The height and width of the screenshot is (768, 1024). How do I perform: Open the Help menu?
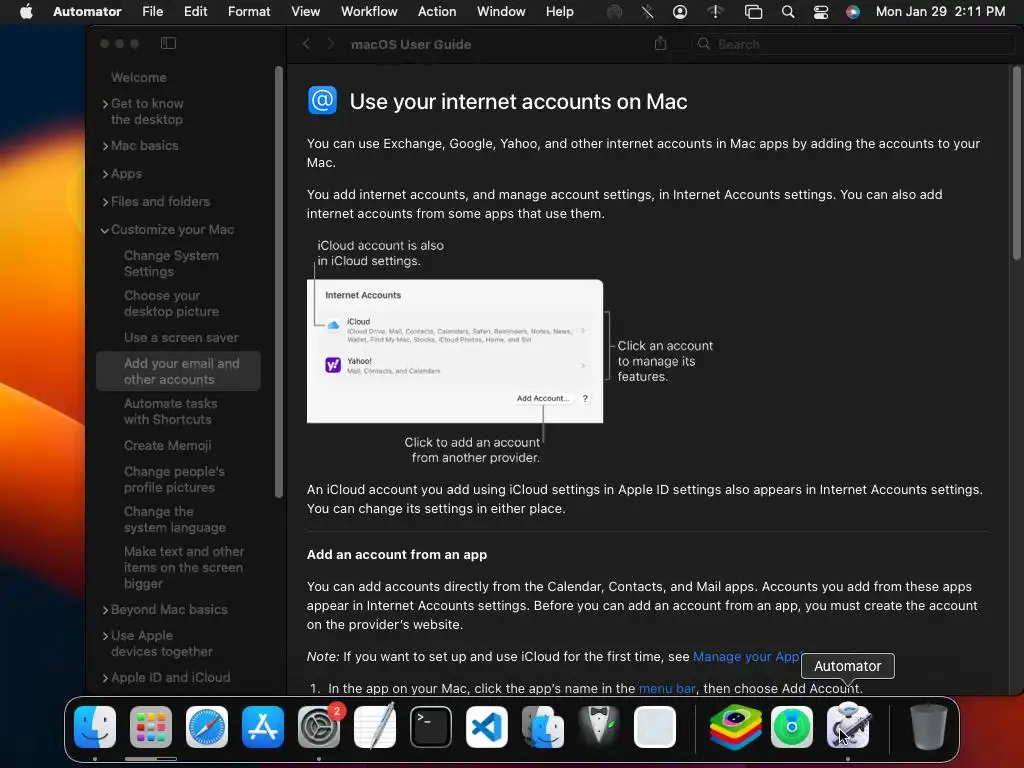tap(560, 11)
